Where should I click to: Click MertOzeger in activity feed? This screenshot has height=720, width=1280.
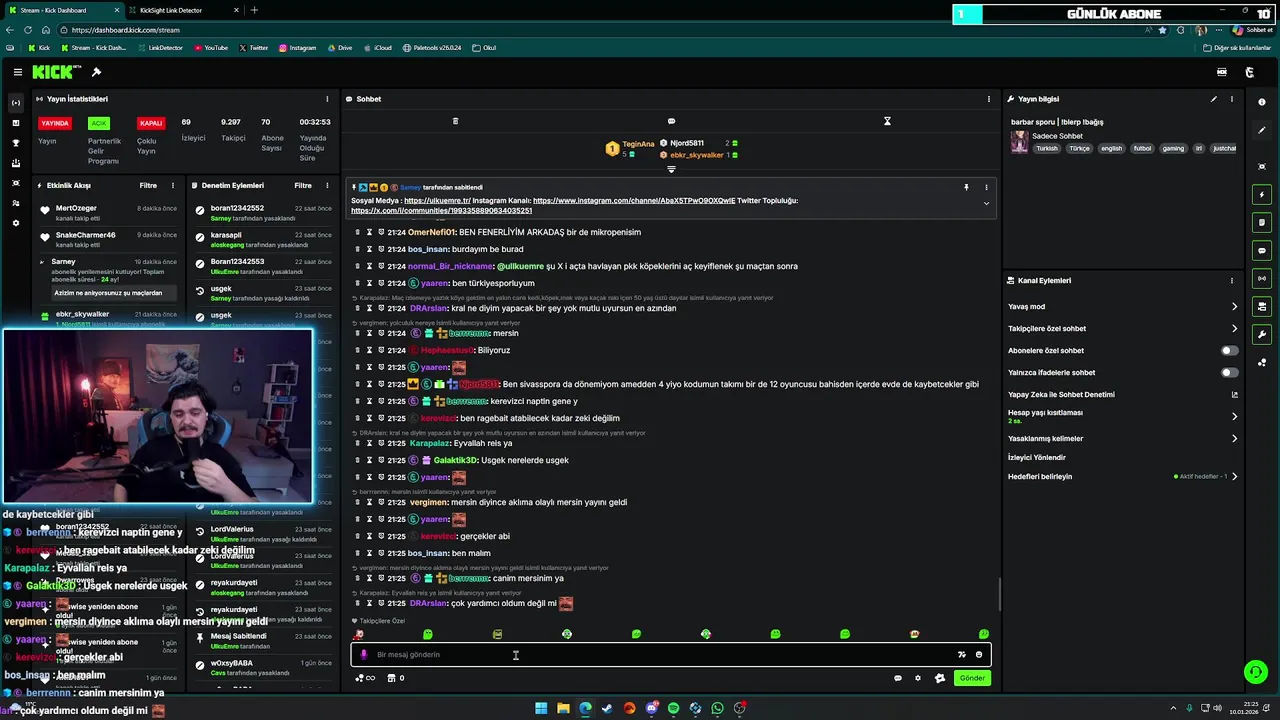point(76,208)
